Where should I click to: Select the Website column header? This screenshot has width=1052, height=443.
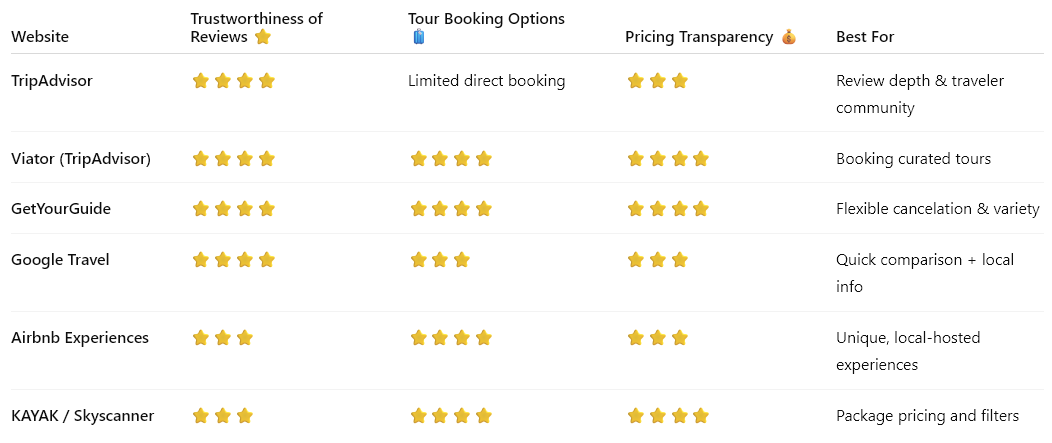pos(40,37)
